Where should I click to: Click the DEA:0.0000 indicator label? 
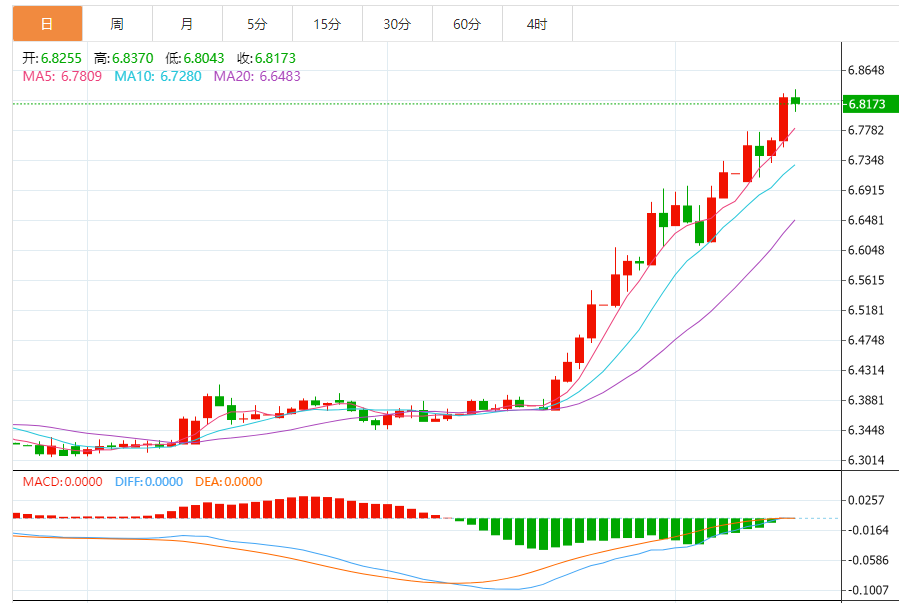tap(229, 481)
